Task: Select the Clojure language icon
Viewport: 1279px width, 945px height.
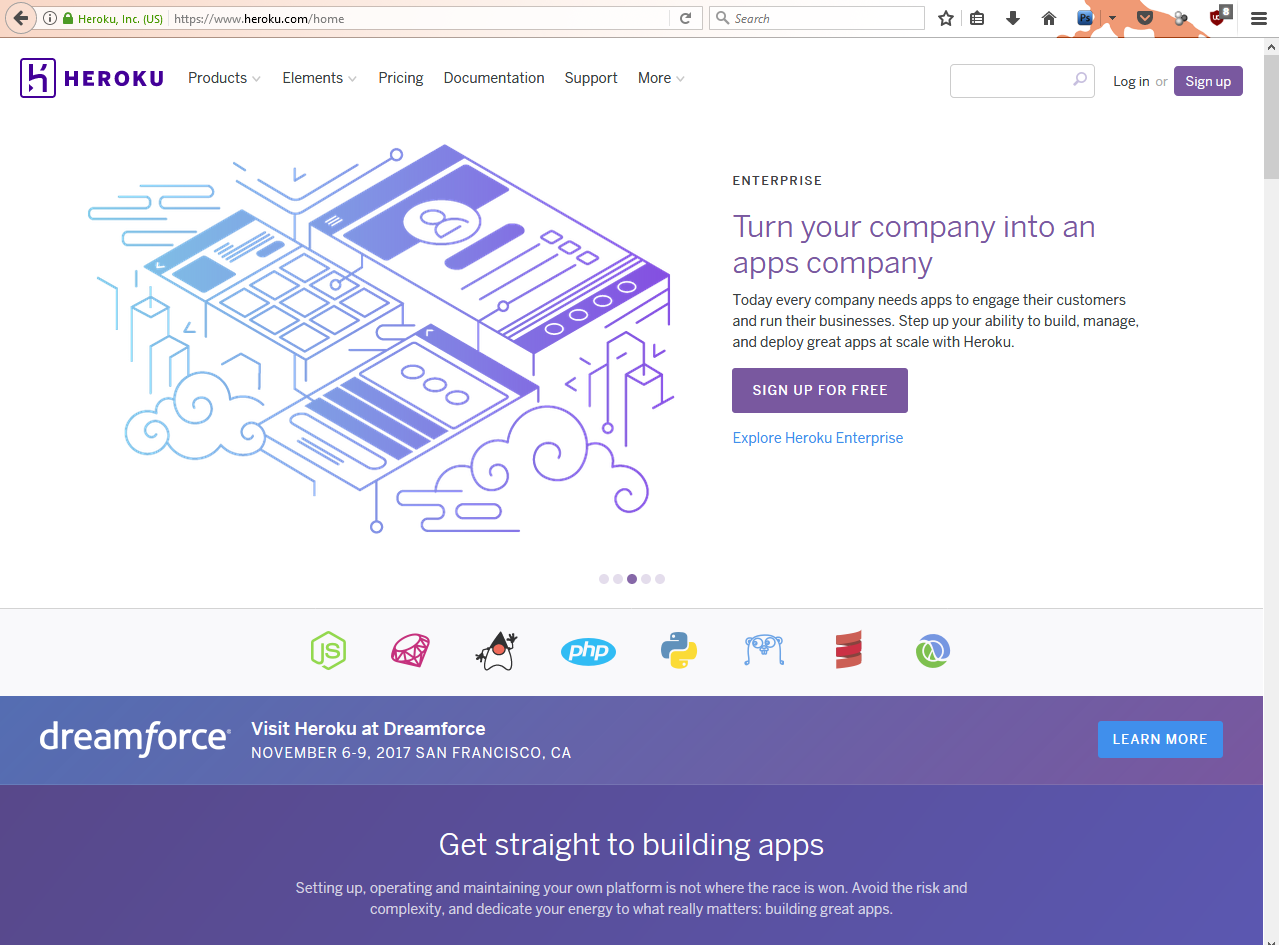Action: [x=932, y=651]
